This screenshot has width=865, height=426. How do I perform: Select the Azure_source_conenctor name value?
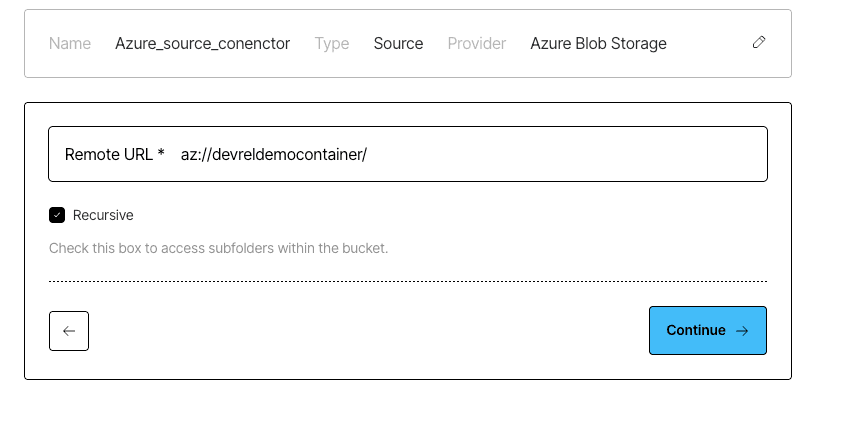tap(202, 44)
